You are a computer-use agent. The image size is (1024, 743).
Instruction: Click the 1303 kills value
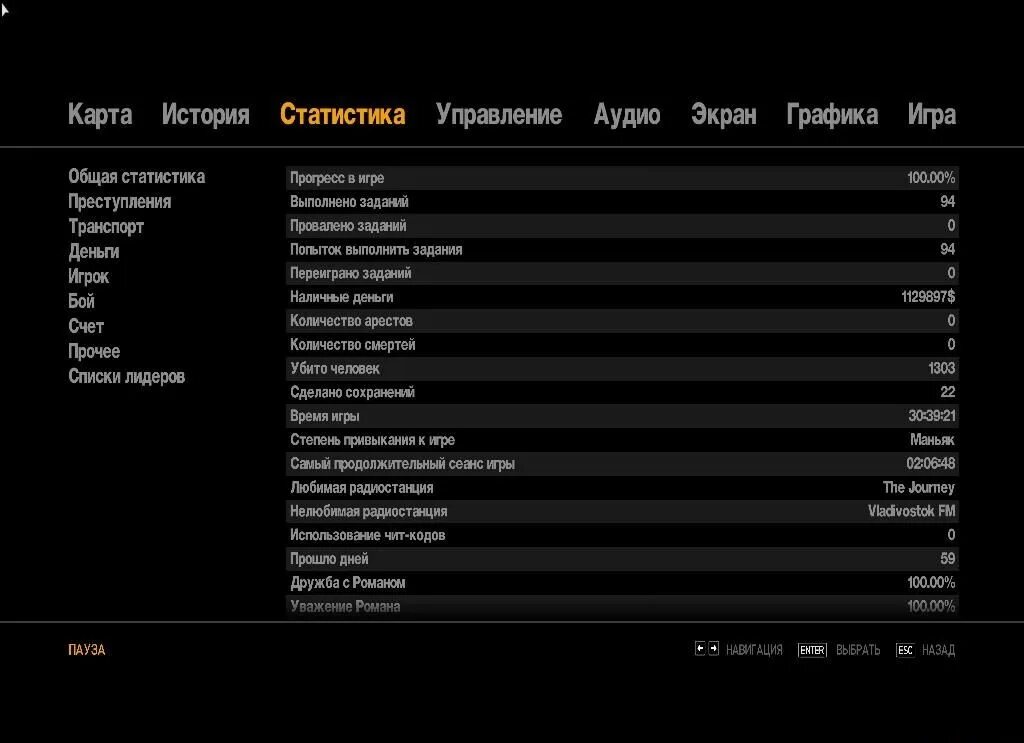pyautogui.click(x=942, y=368)
